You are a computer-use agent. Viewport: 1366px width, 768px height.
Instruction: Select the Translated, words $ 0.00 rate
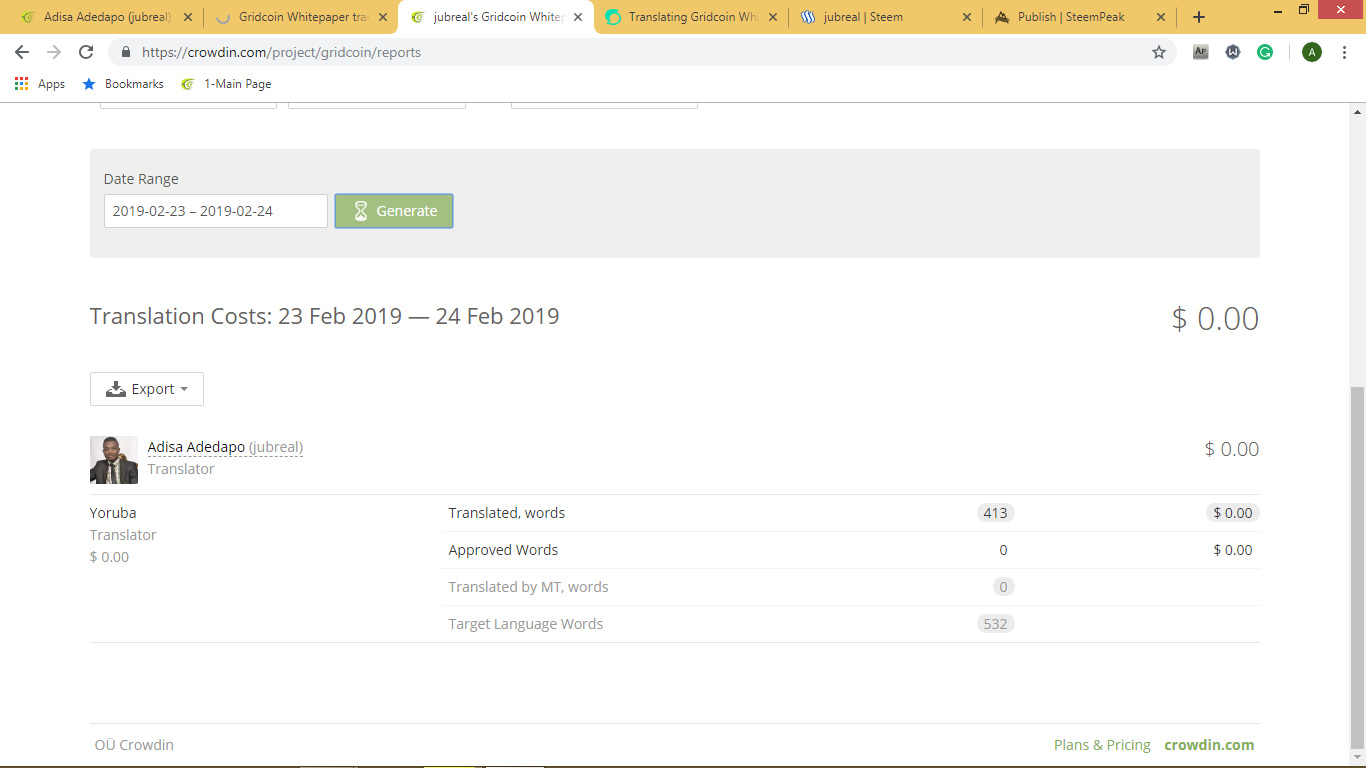[x=1232, y=513]
